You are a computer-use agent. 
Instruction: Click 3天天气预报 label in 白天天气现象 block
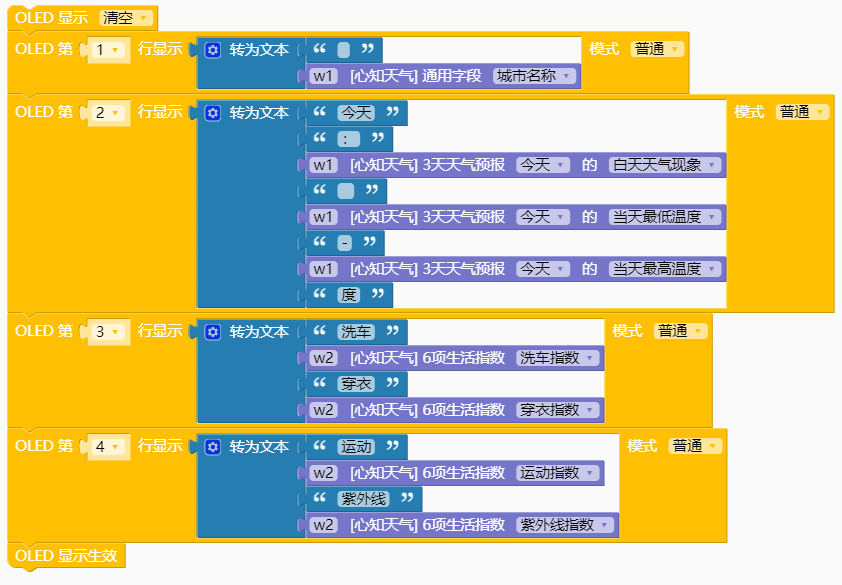pyautogui.click(x=463, y=165)
